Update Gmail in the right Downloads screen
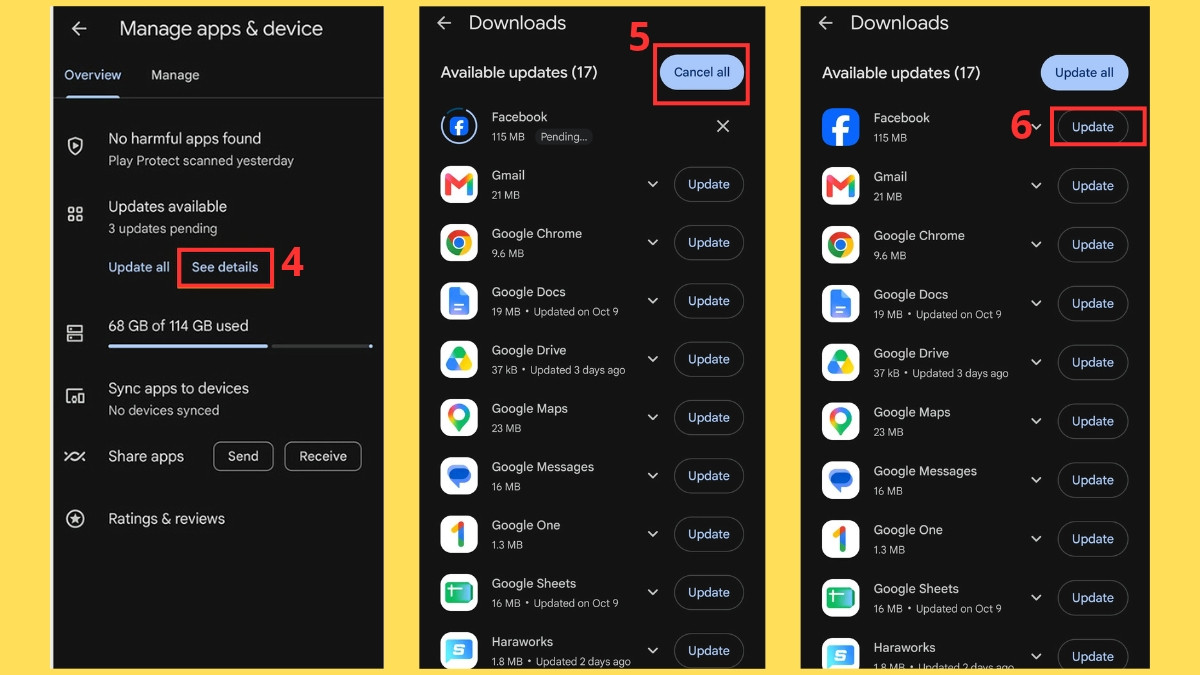1200x675 pixels. pyautogui.click(x=1093, y=186)
